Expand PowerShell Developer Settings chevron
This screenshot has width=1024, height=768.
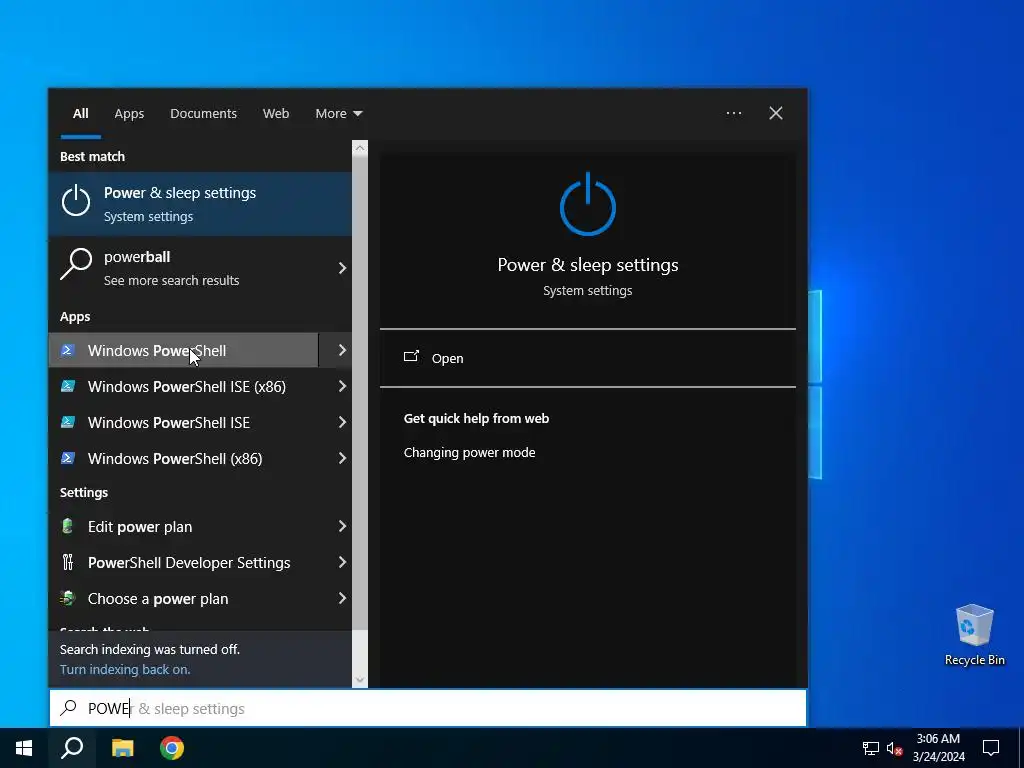pyautogui.click(x=342, y=562)
